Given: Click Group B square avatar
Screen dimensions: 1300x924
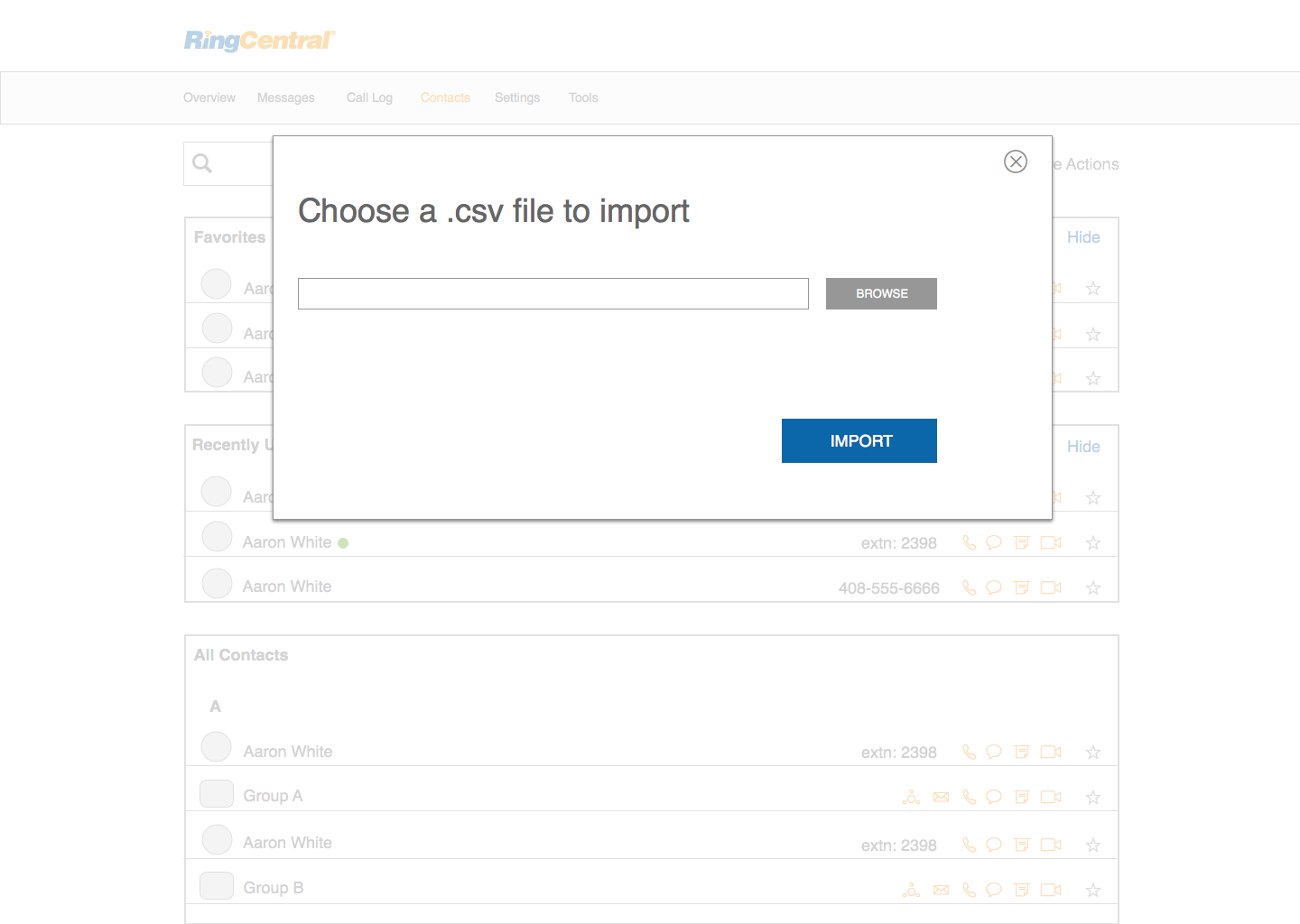Looking at the screenshot, I should [217, 886].
